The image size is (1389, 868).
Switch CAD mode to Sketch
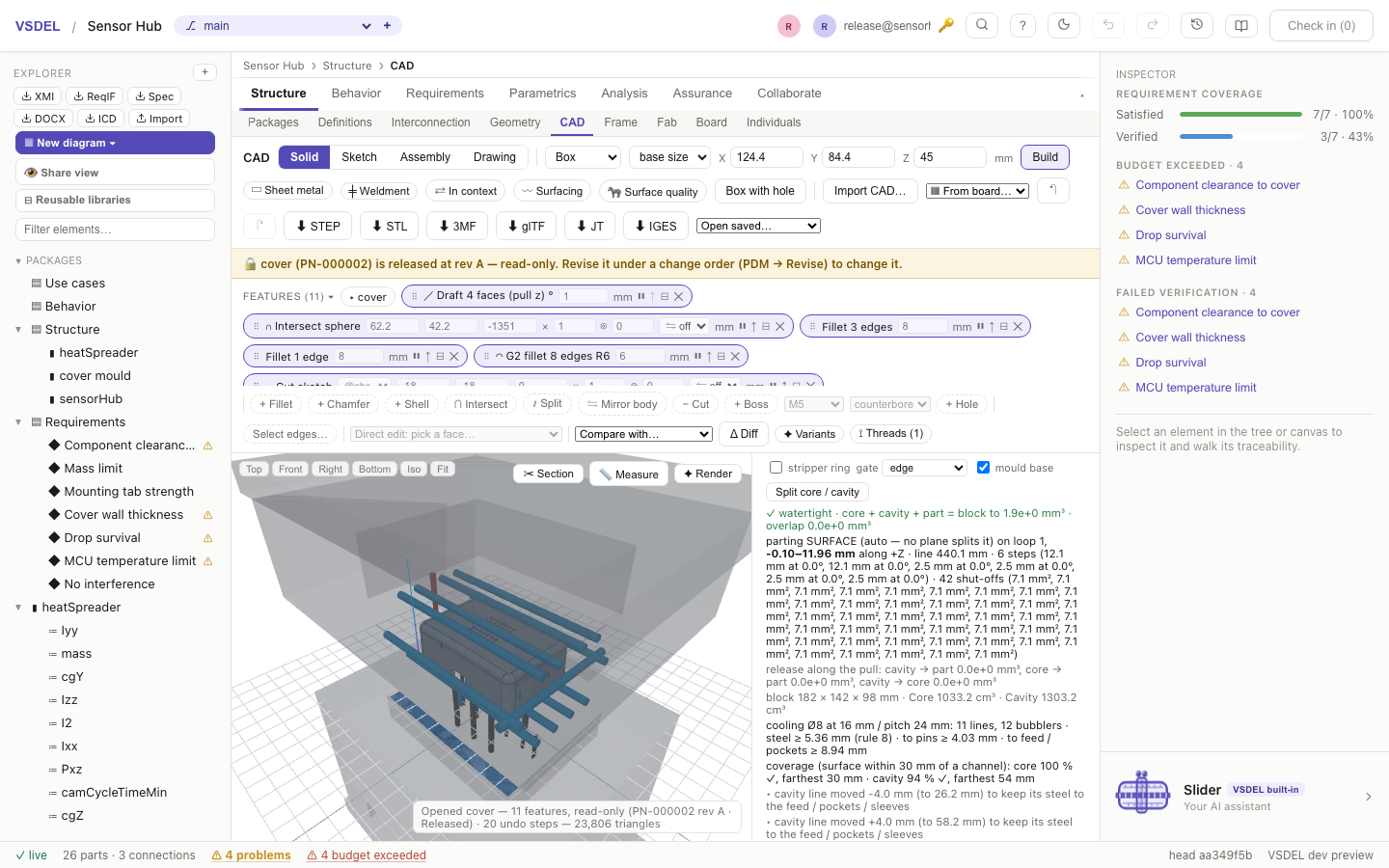(x=359, y=157)
